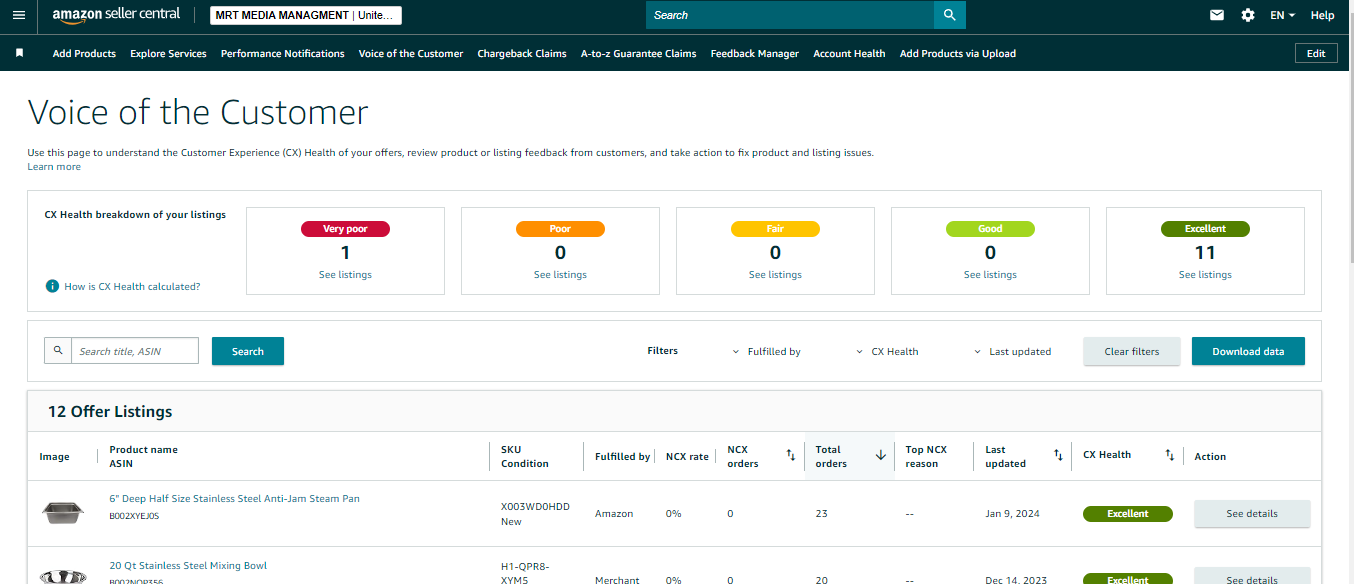Click the Download data button
Viewport: 1354px width, 584px height.
pyautogui.click(x=1248, y=351)
